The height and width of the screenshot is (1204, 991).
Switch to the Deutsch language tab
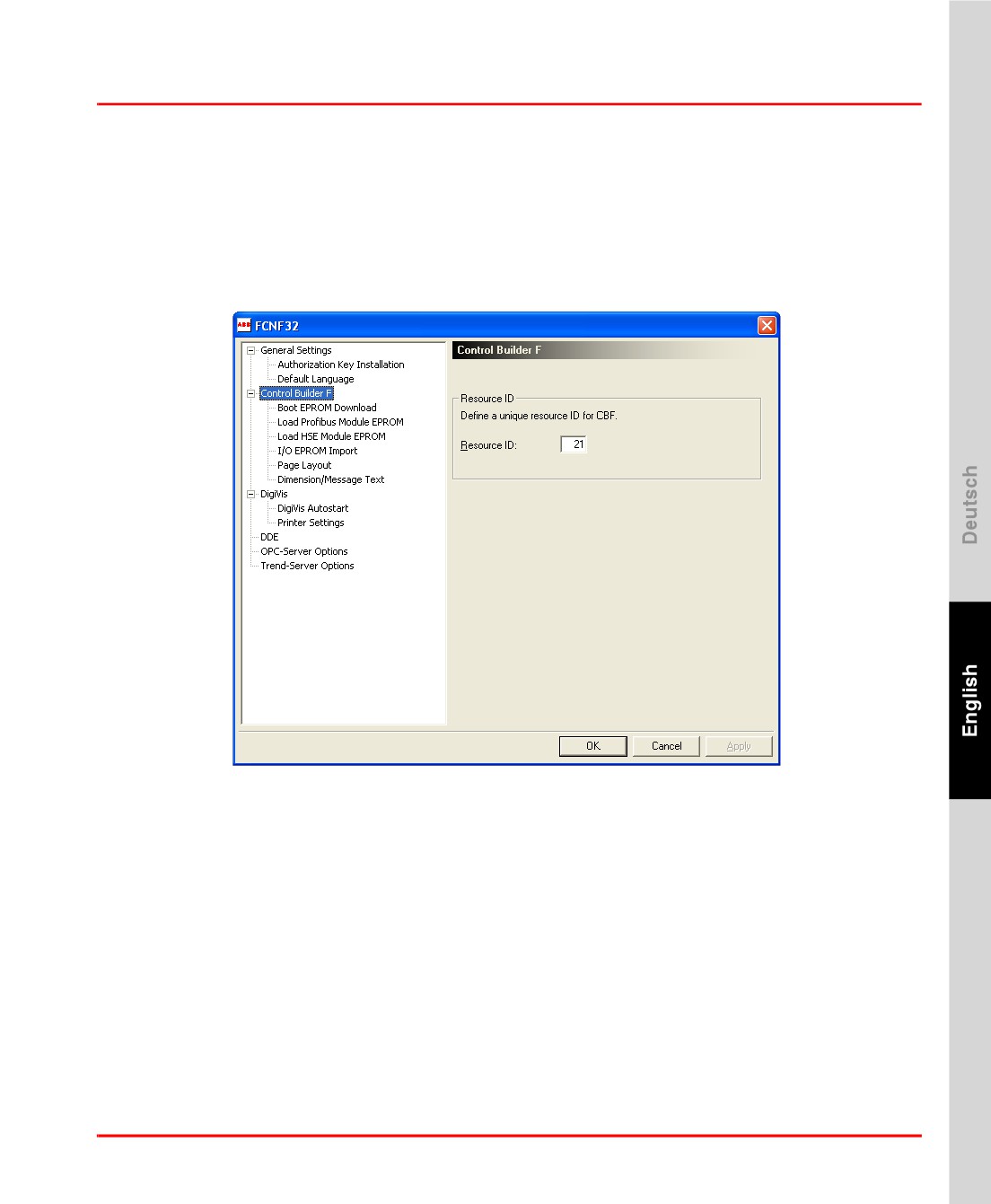pos(969,505)
